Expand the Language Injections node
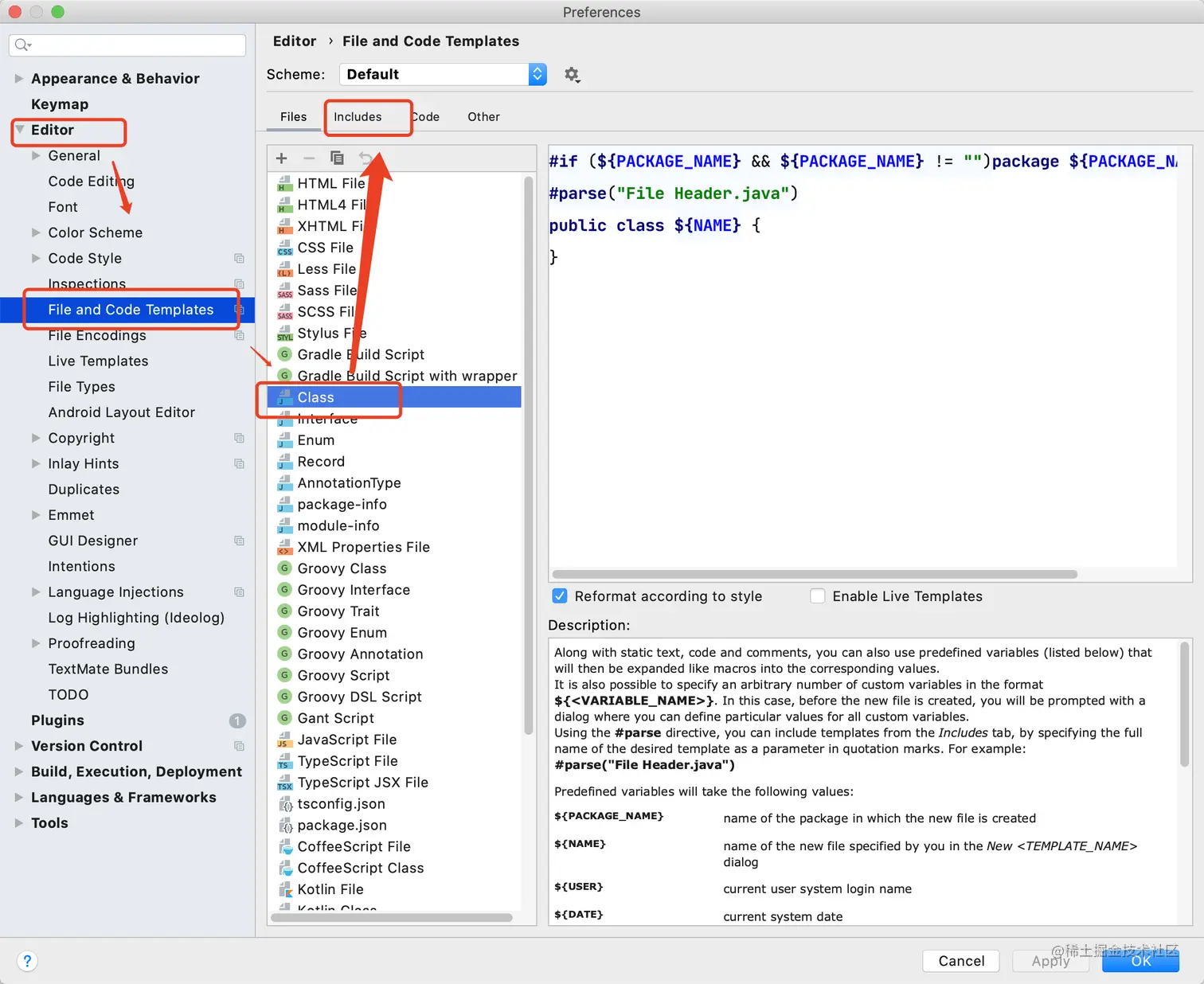Screen dimensions: 1204x984 tap(36, 592)
